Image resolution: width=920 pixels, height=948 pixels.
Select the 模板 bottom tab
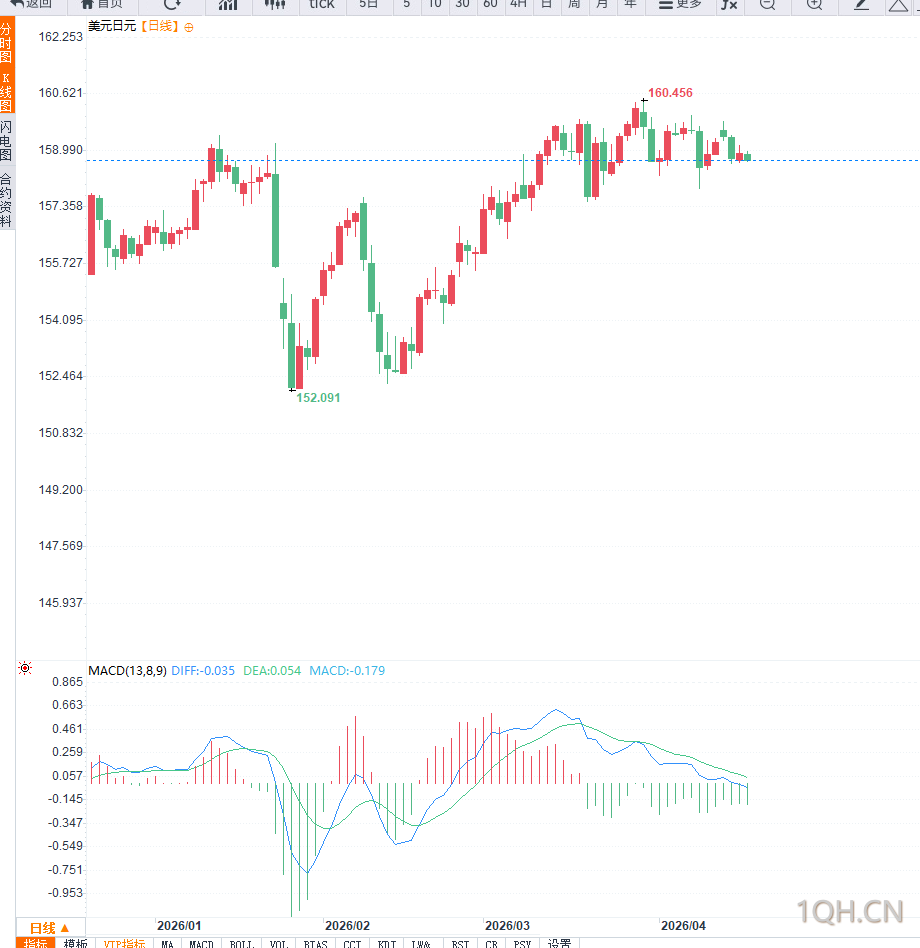(76, 943)
